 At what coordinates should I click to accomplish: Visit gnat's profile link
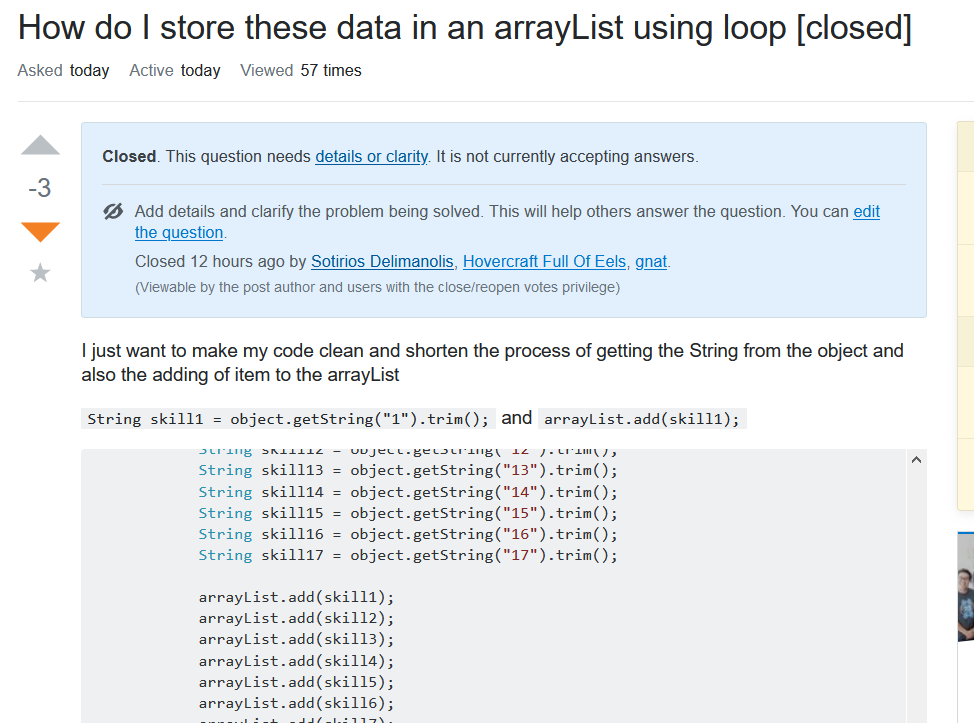click(650, 261)
